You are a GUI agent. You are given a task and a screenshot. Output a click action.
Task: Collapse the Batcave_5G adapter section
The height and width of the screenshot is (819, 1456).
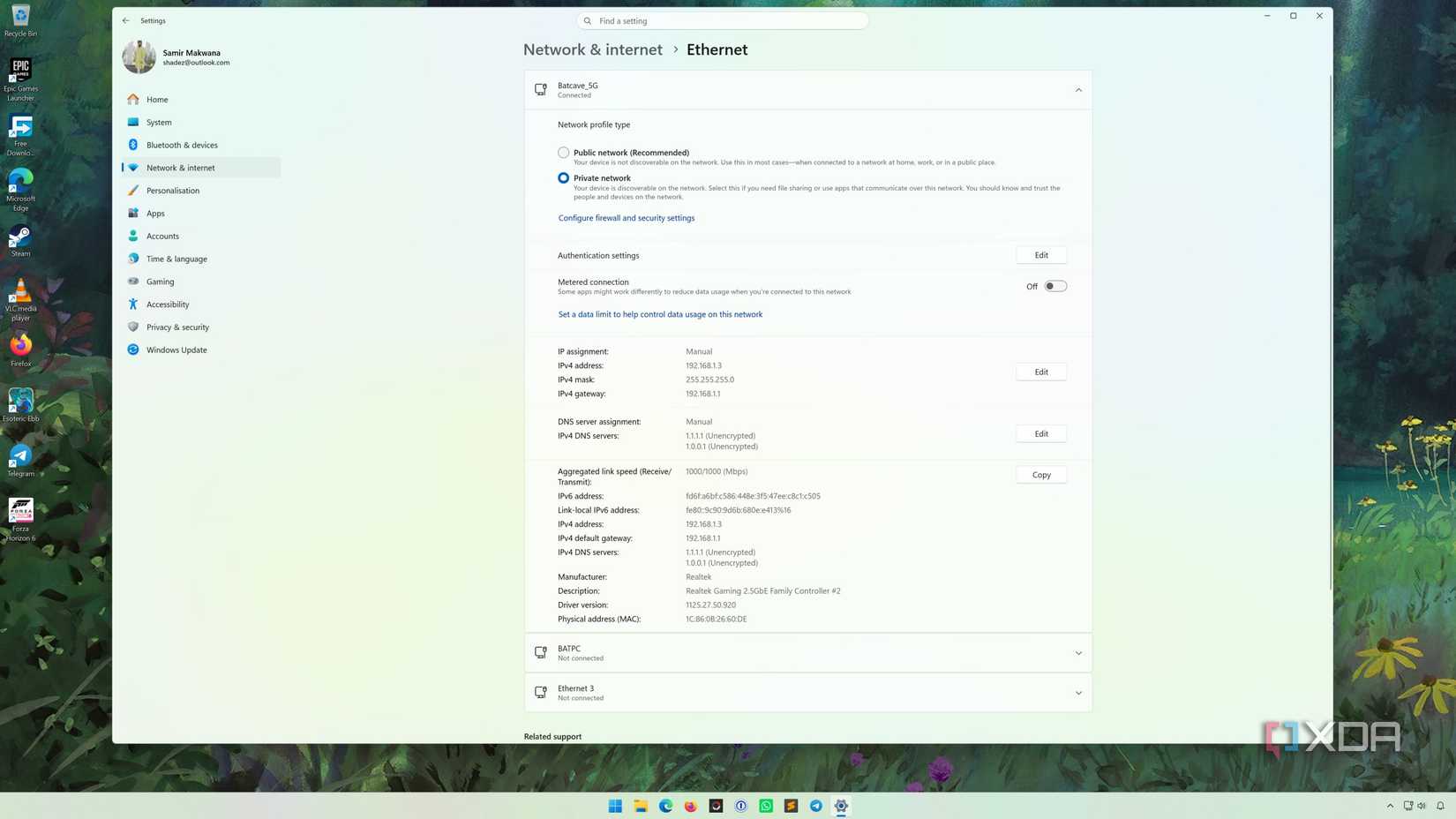(x=1078, y=90)
